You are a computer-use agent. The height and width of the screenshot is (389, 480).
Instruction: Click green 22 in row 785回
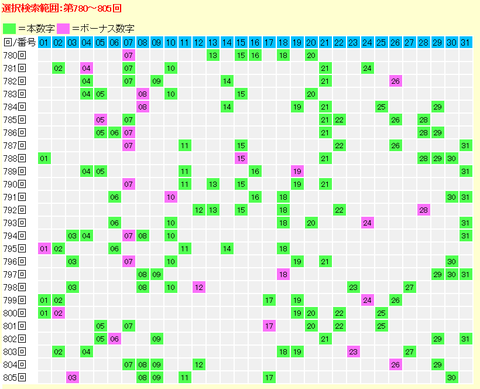point(339,120)
